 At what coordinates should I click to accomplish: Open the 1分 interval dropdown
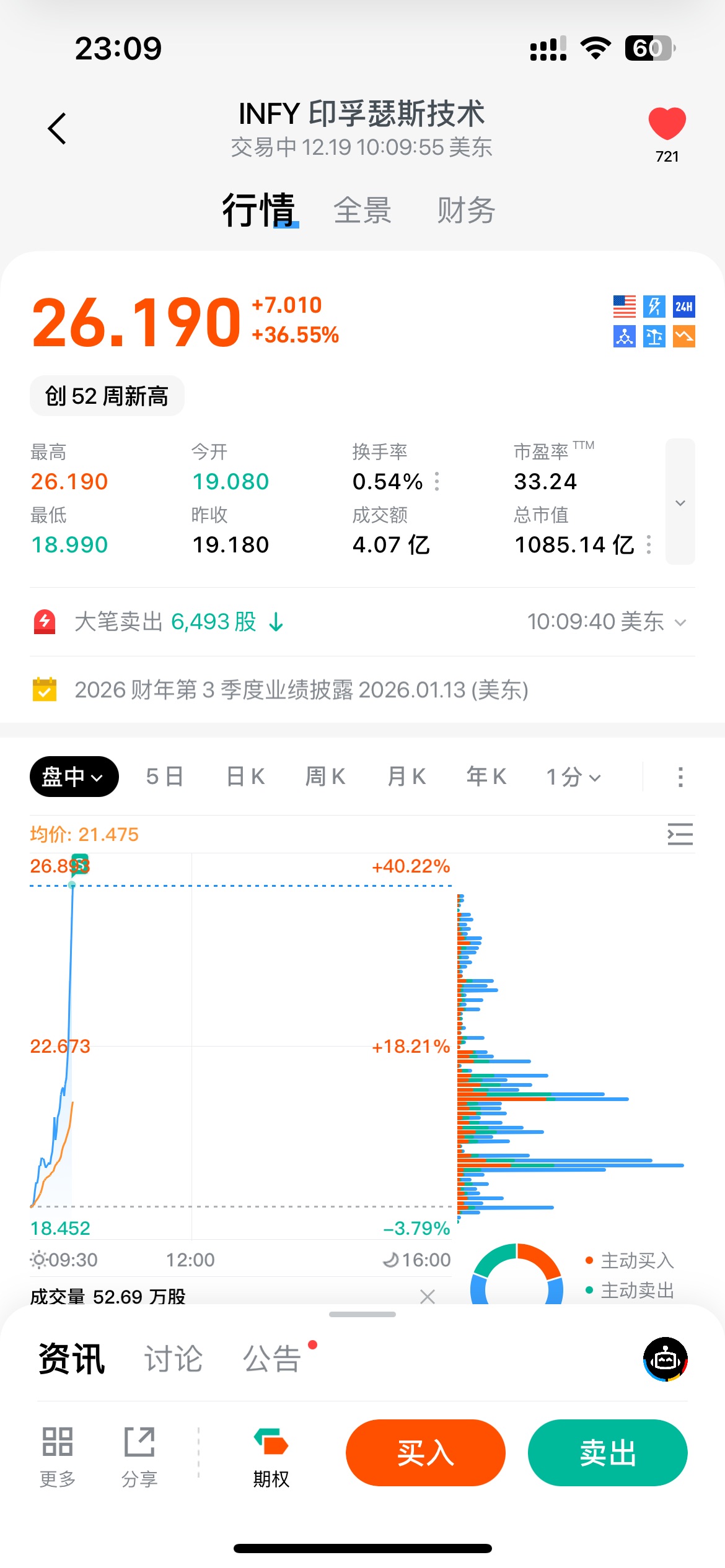tap(573, 777)
